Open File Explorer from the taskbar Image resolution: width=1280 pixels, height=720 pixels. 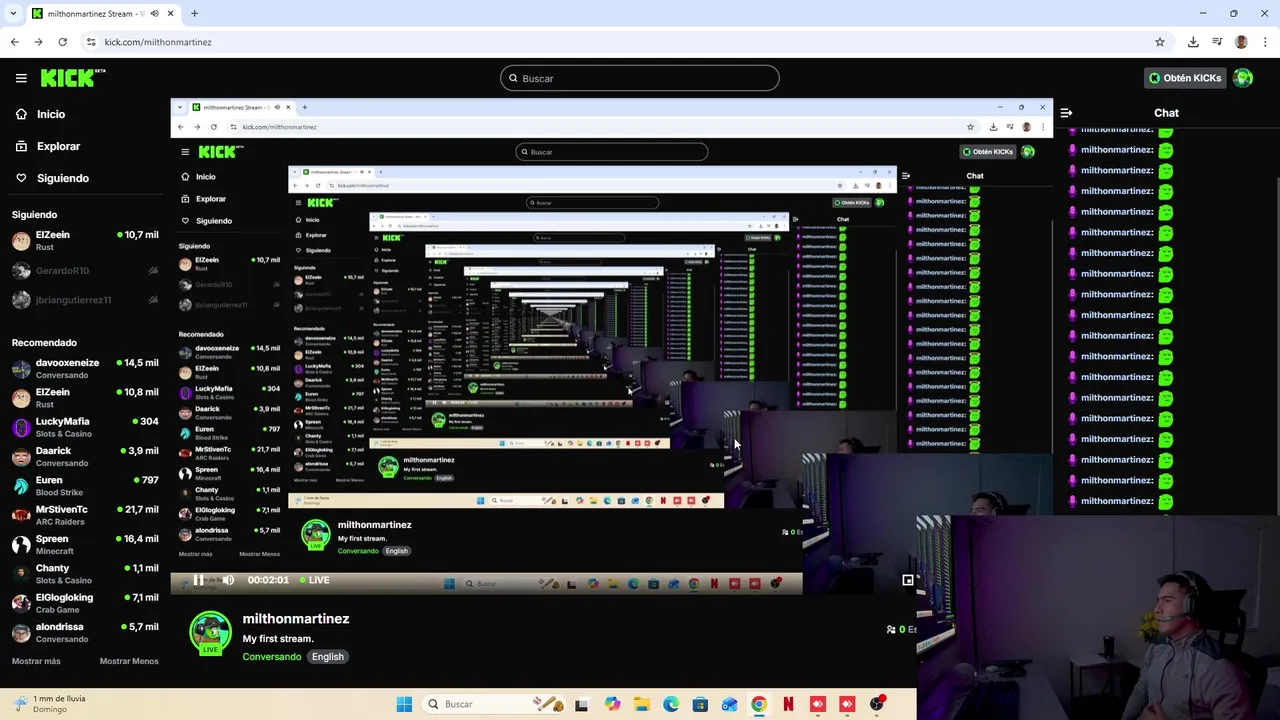pyautogui.click(x=641, y=704)
